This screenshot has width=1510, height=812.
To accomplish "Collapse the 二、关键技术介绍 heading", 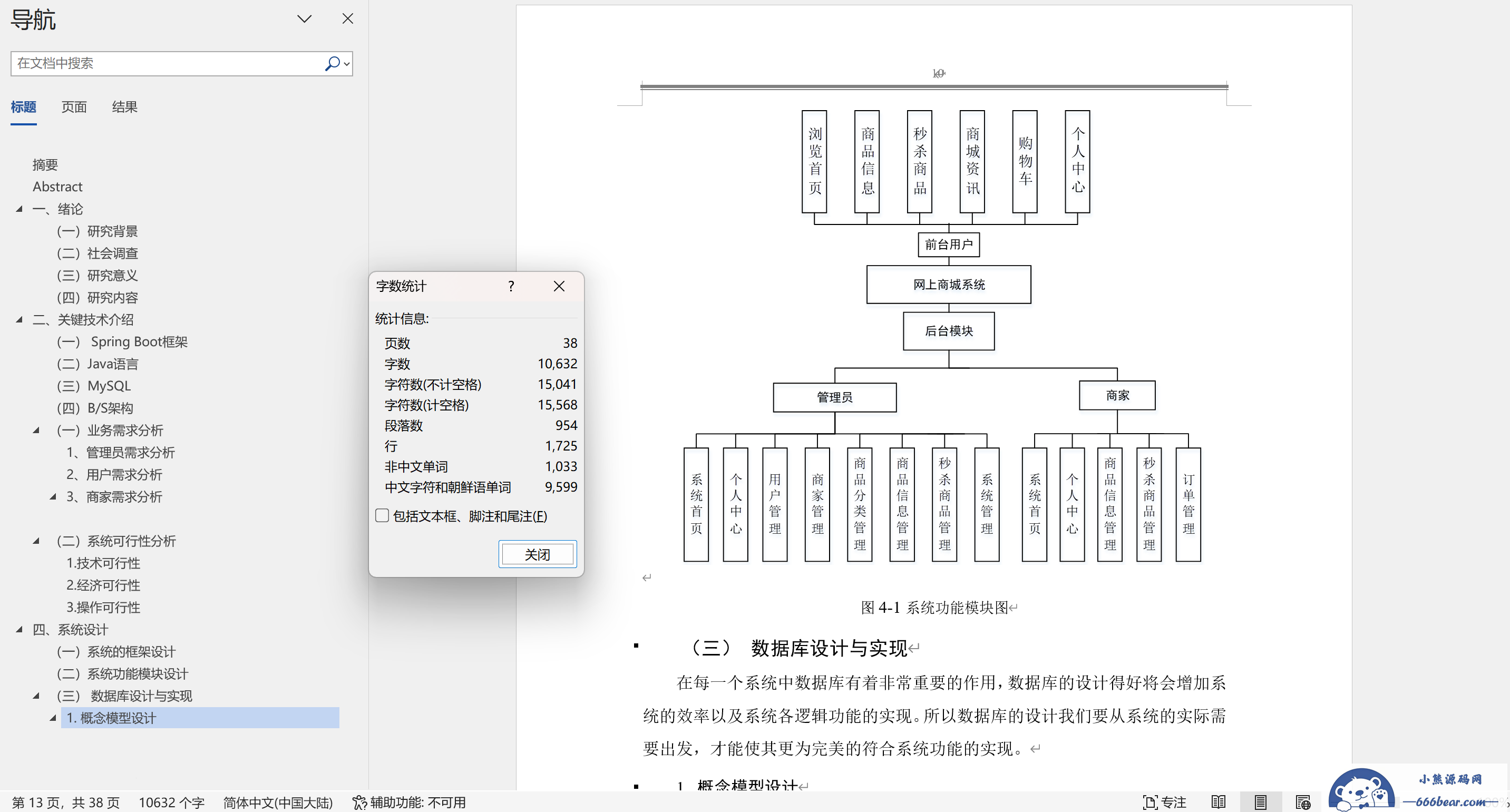I will pyautogui.click(x=20, y=319).
